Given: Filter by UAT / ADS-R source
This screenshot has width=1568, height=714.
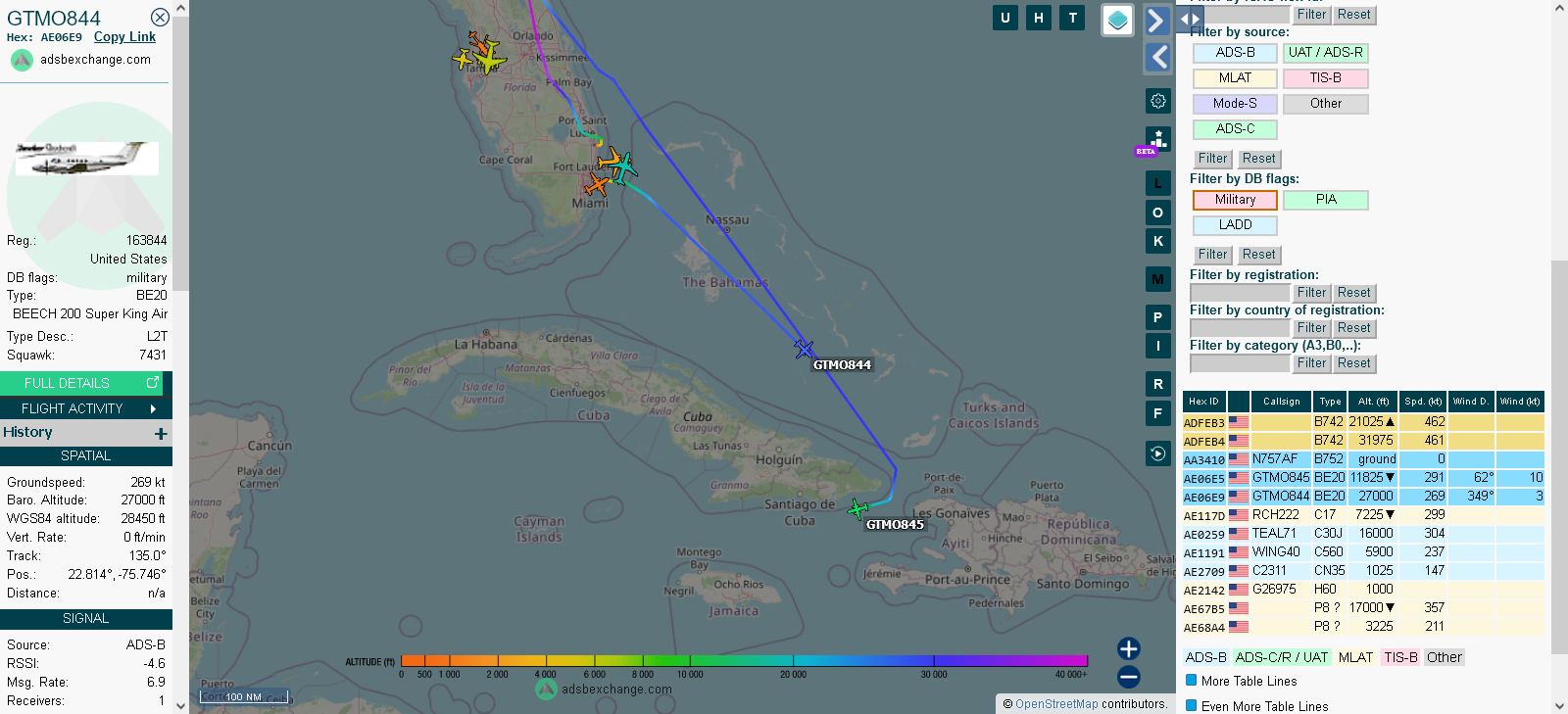Looking at the screenshot, I should (1326, 53).
